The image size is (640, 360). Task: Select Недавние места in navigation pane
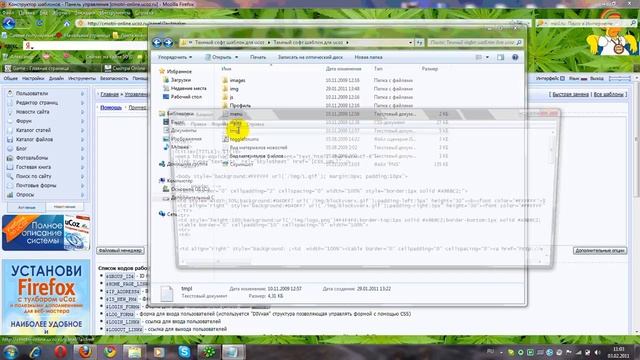[189, 88]
